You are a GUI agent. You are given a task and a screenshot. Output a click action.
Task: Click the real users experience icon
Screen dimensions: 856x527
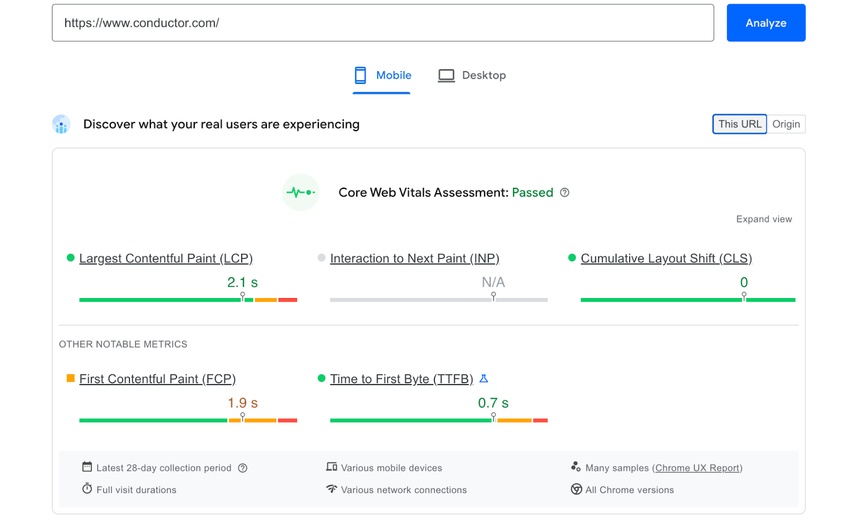(x=62, y=125)
